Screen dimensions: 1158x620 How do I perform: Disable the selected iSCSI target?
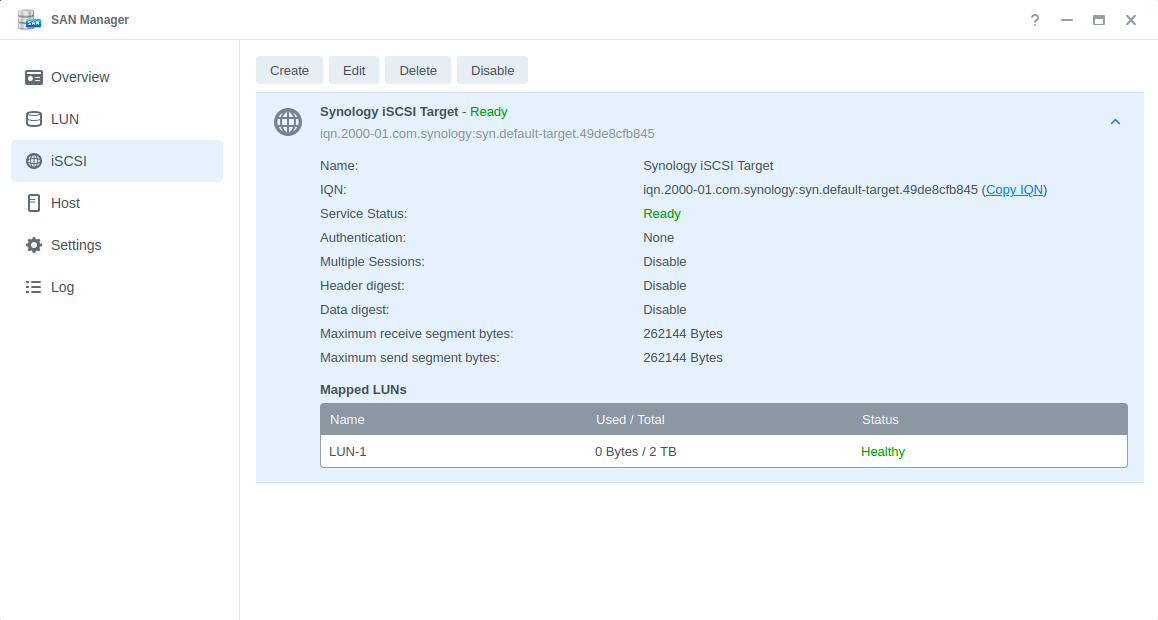(492, 70)
